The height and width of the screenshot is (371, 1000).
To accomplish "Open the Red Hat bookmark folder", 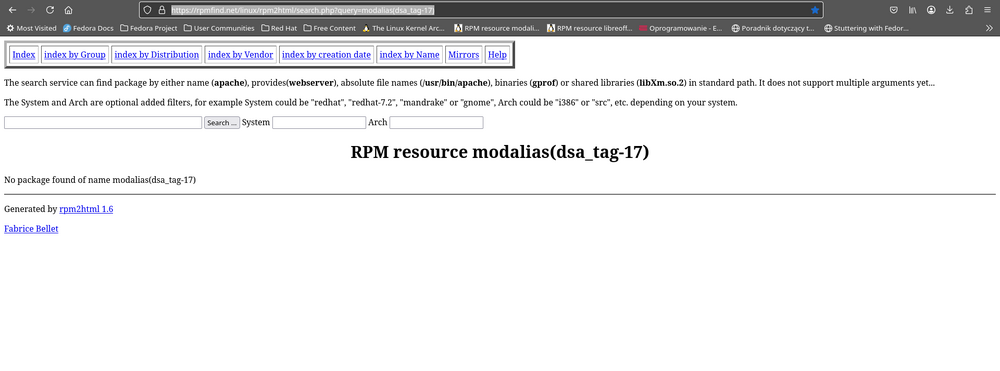I will pos(279,28).
